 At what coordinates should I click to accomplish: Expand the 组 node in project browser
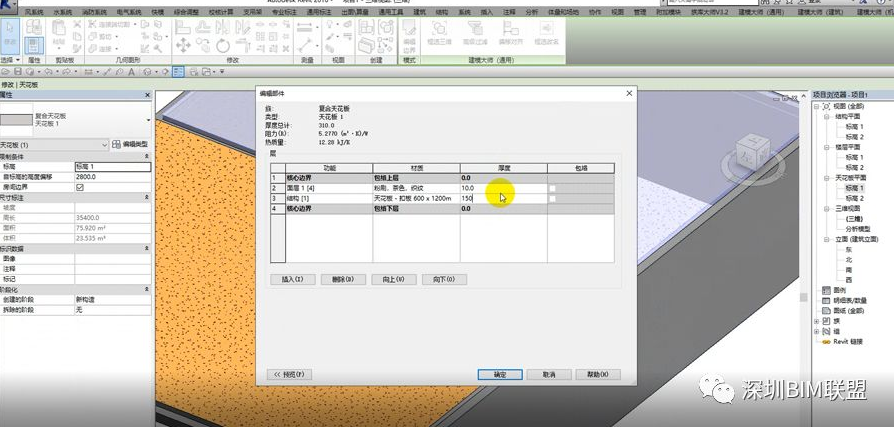pos(817,332)
